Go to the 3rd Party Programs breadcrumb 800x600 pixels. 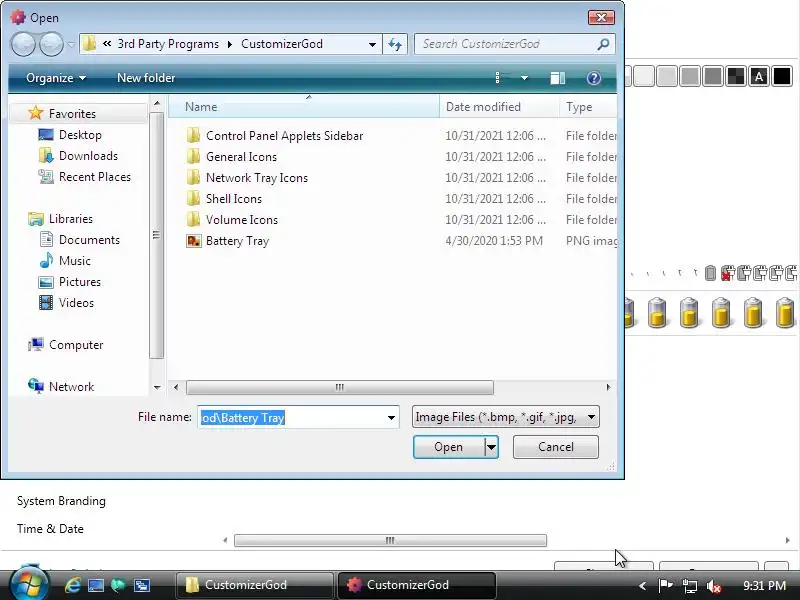click(168, 44)
